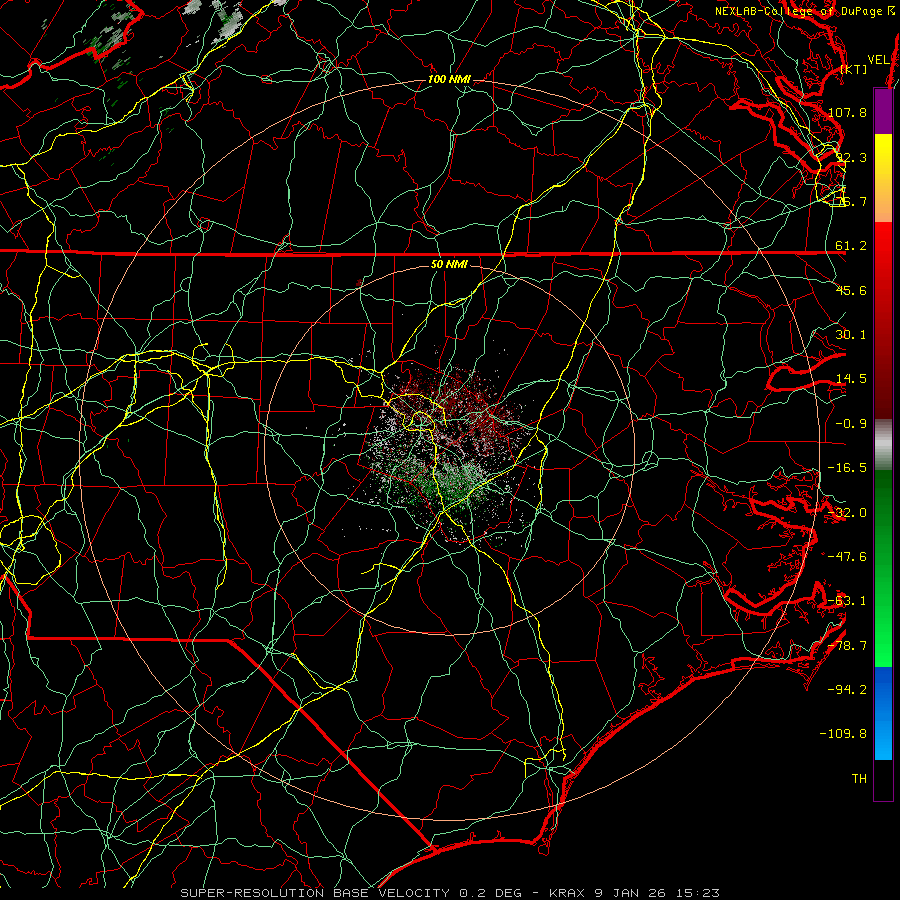Click the 14.5 velocity scale value

851,379
